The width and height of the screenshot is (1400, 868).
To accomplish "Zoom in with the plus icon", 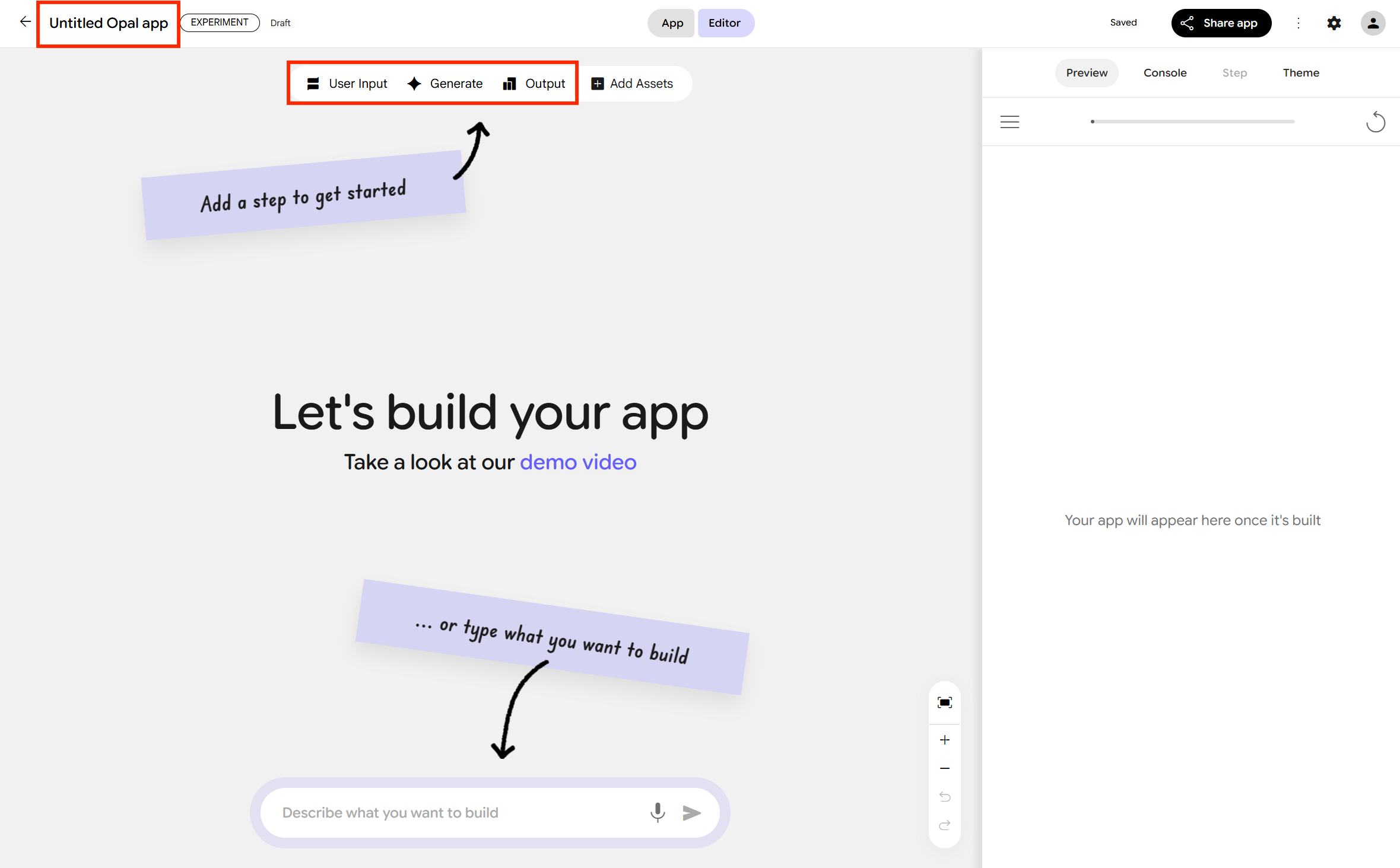I will tap(944, 740).
